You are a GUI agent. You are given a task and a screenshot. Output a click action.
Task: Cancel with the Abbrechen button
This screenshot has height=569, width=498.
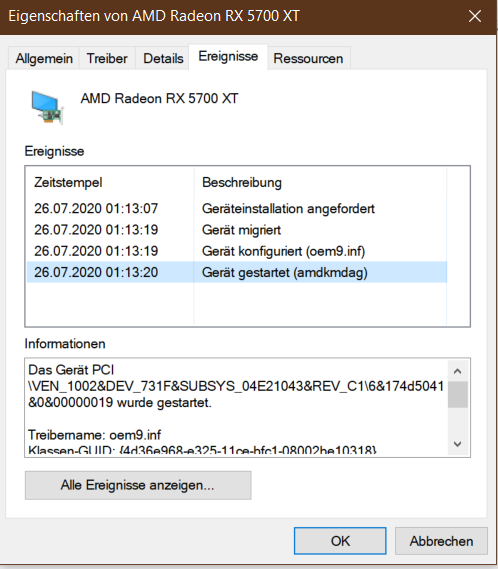tap(441, 541)
